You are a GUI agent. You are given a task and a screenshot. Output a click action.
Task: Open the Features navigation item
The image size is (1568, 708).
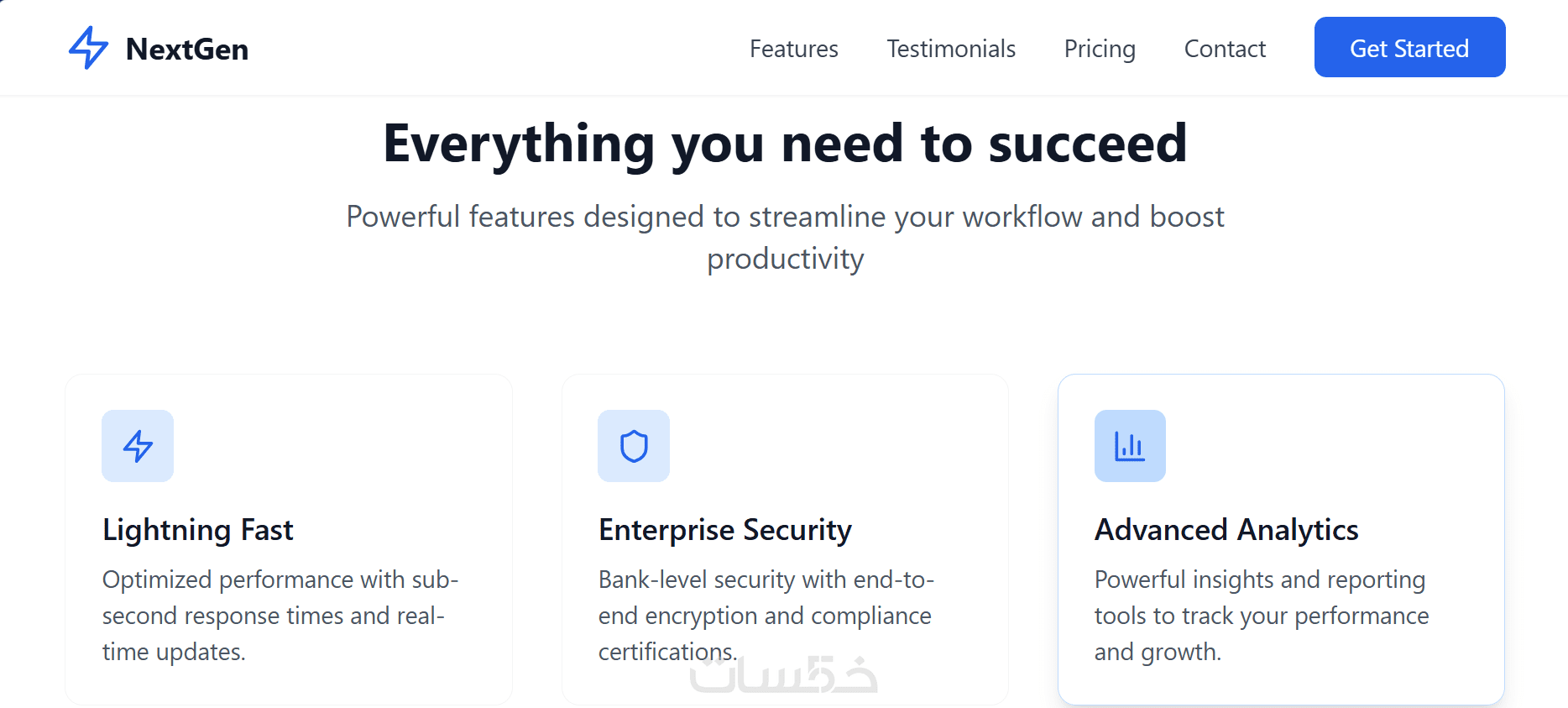pos(793,49)
